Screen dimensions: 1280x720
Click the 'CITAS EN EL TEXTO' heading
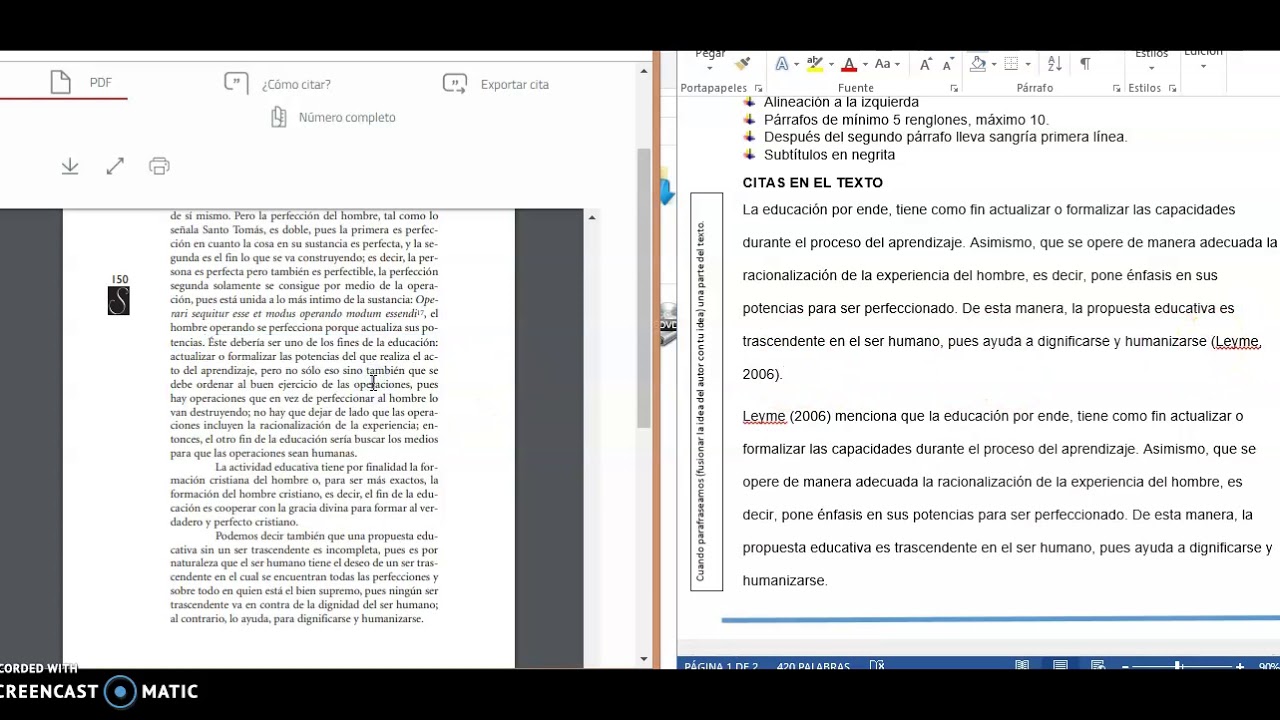pyautogui.click(x=812, y=183)
